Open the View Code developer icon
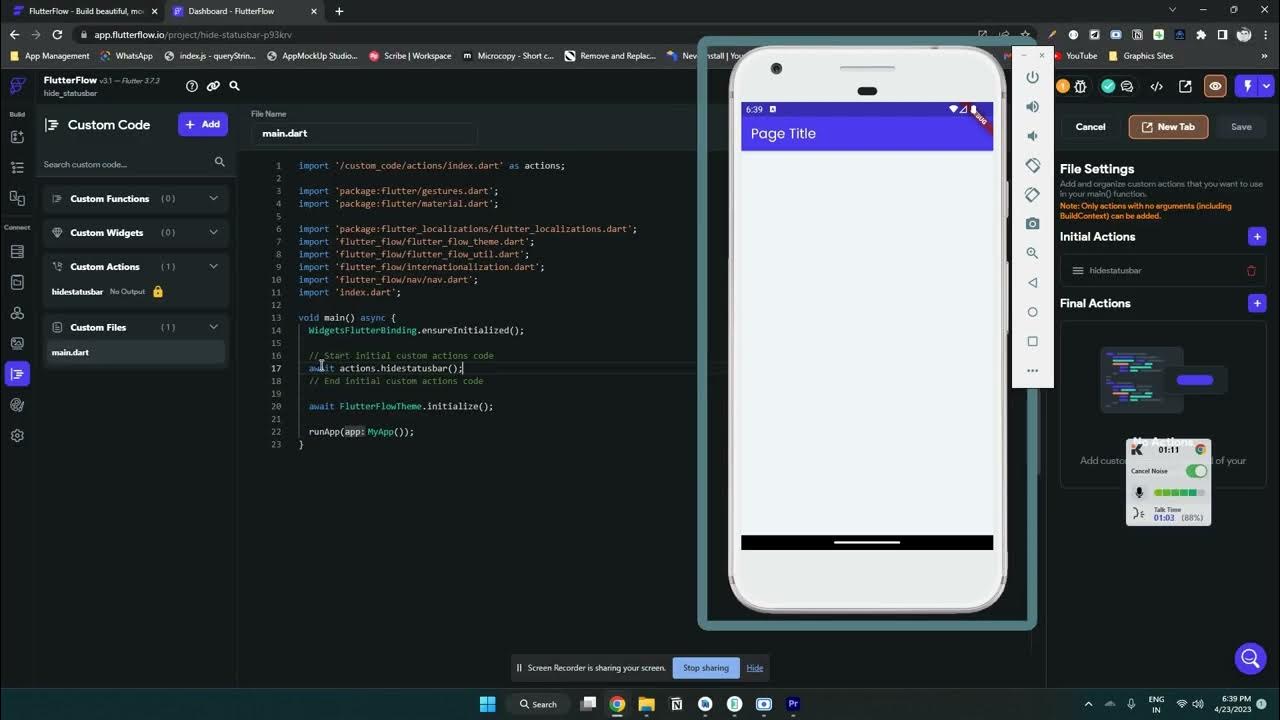 tap(1156, 86)
